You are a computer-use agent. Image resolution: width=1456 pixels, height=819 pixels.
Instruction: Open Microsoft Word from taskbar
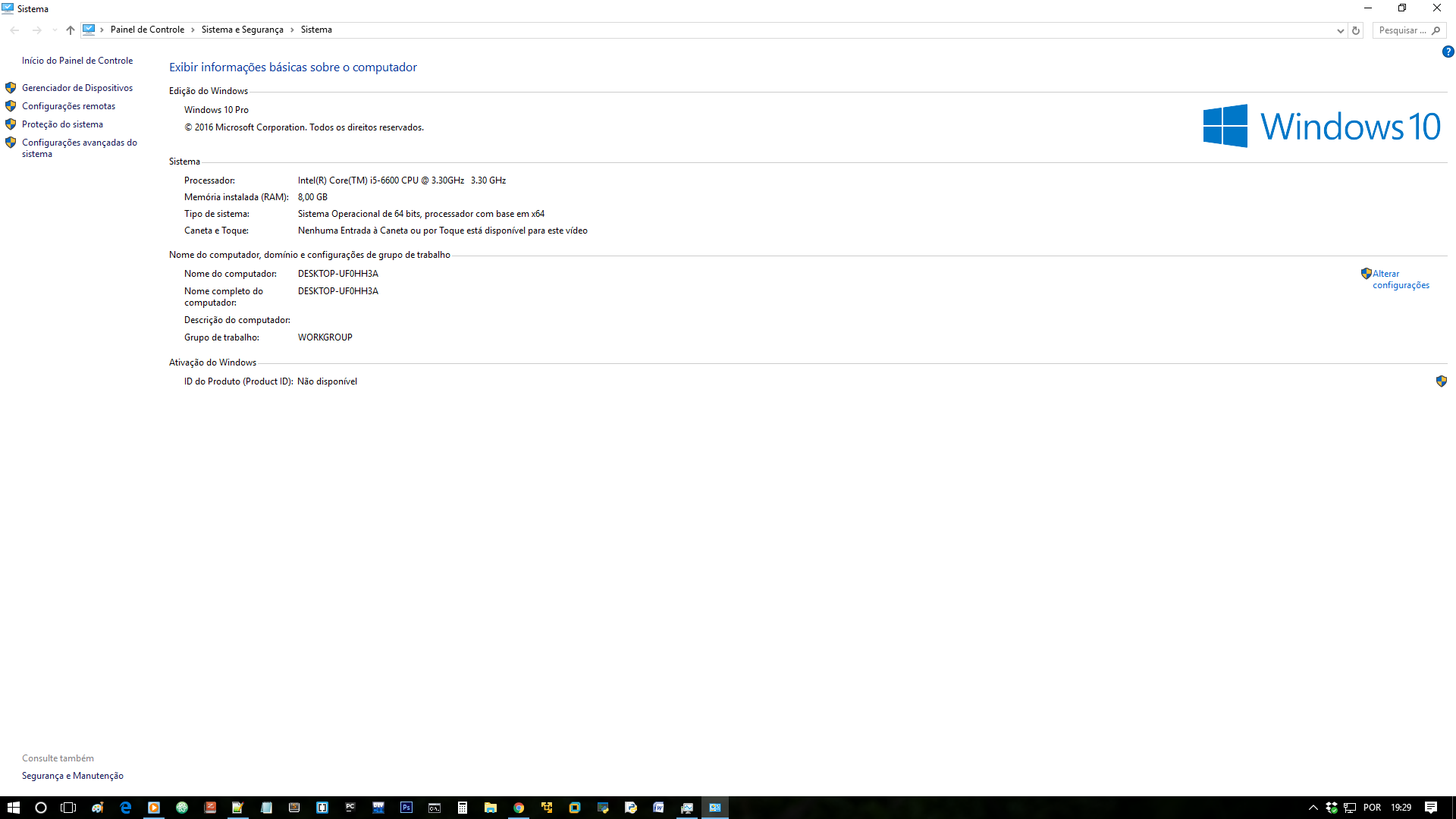[659, 808]
